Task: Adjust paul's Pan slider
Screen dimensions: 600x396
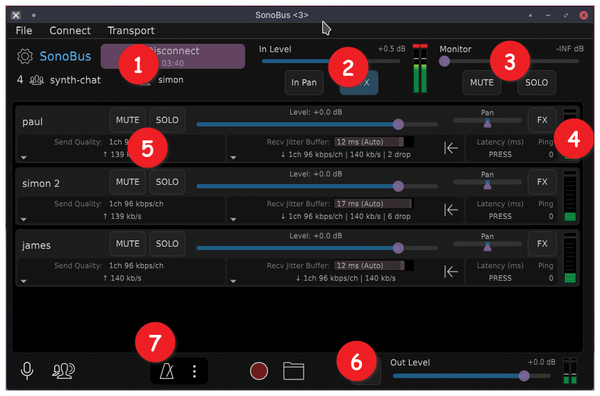Action: point(487,122)
